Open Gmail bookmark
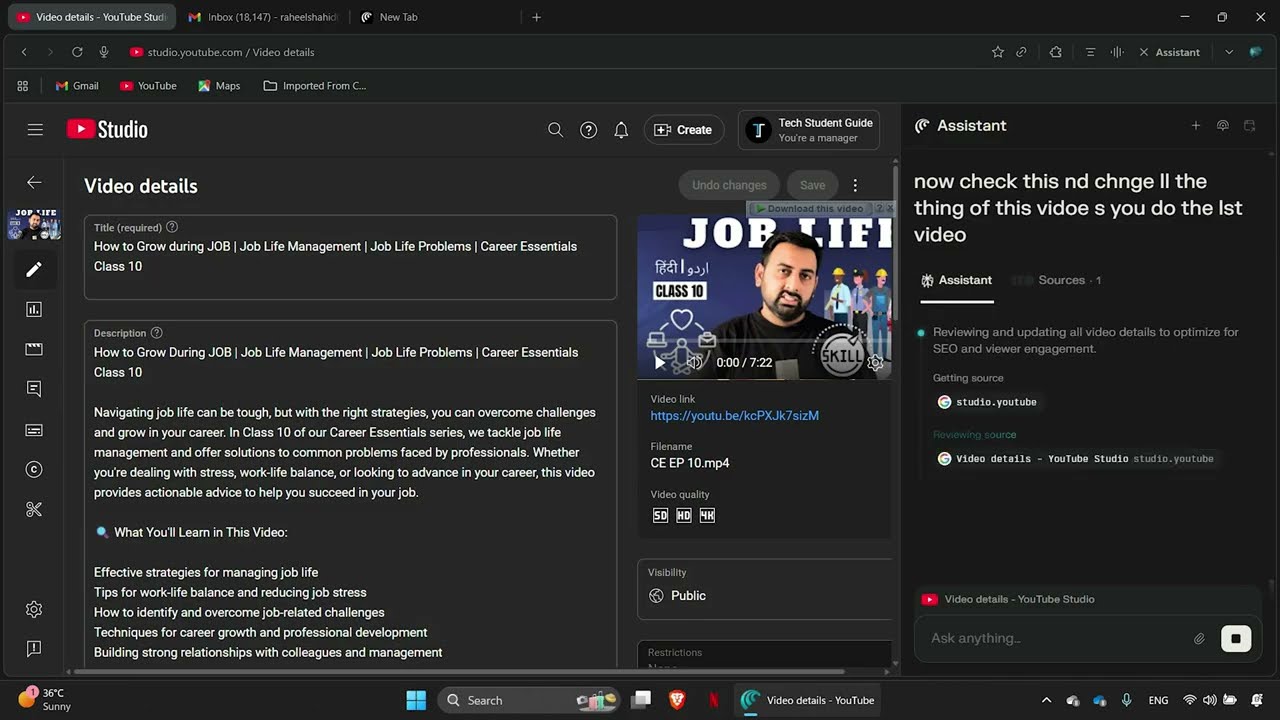The height and width of the screenshot is (720, 1280). point(77,86)
